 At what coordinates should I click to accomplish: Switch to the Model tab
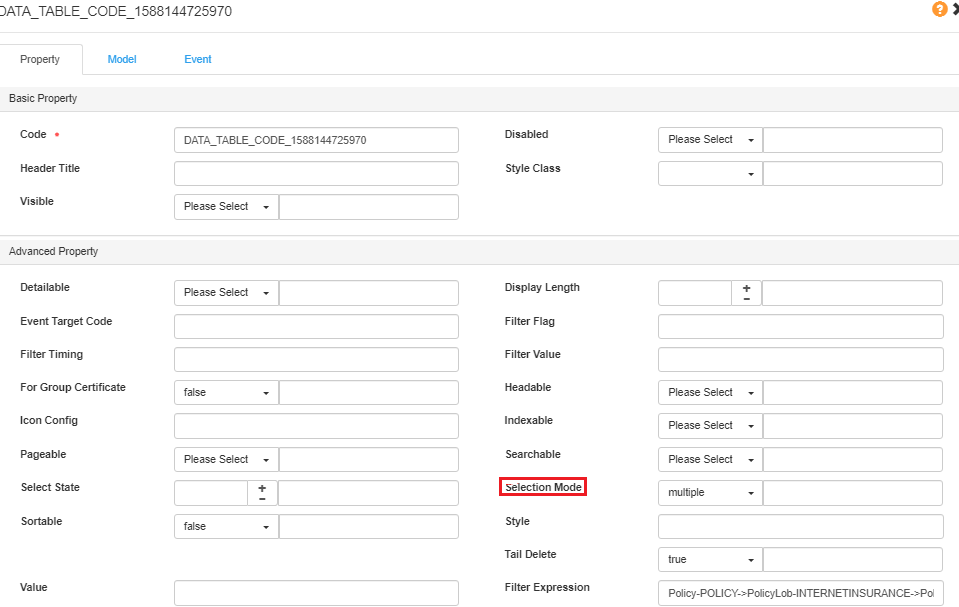122,59
